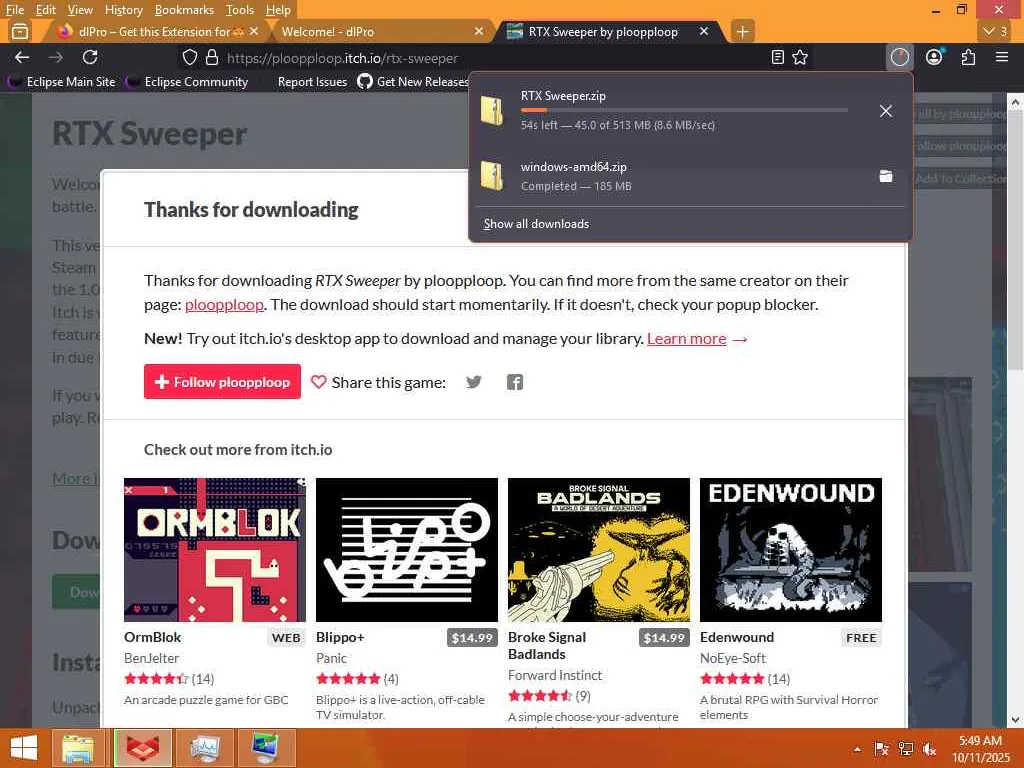Screen dimensions: 1024x768
Task: Click the Follow ploopploop button
Action: click(222, 381)
